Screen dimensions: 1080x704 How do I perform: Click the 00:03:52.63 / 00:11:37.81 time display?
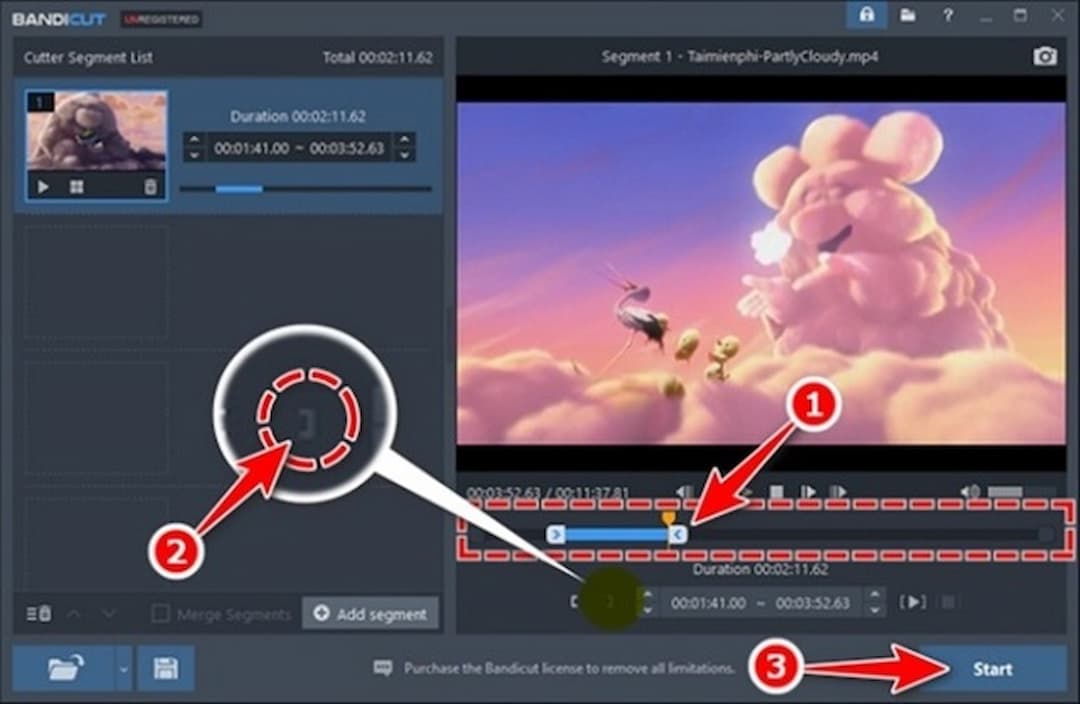pos(548,493)
